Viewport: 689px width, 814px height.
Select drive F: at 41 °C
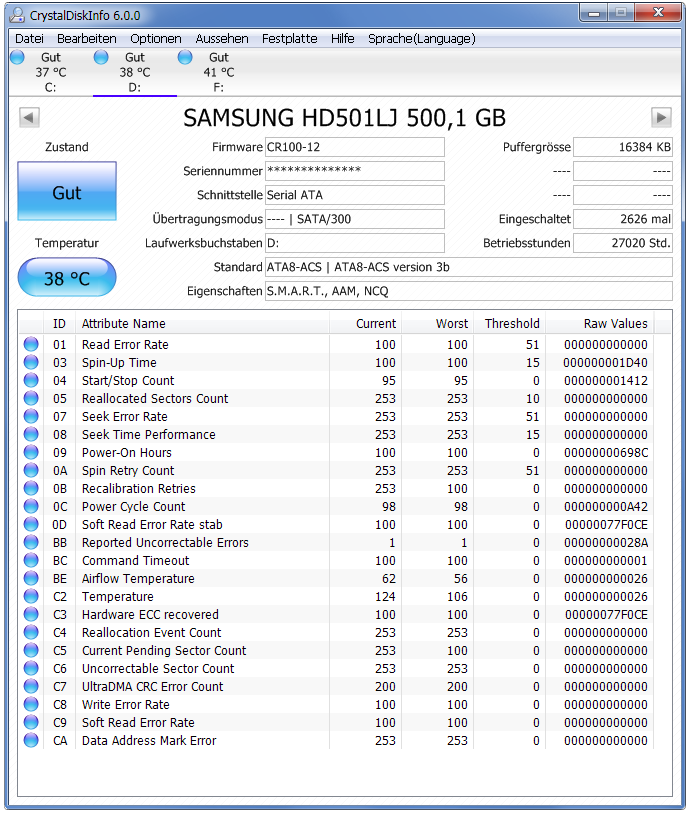coord(219,72)
